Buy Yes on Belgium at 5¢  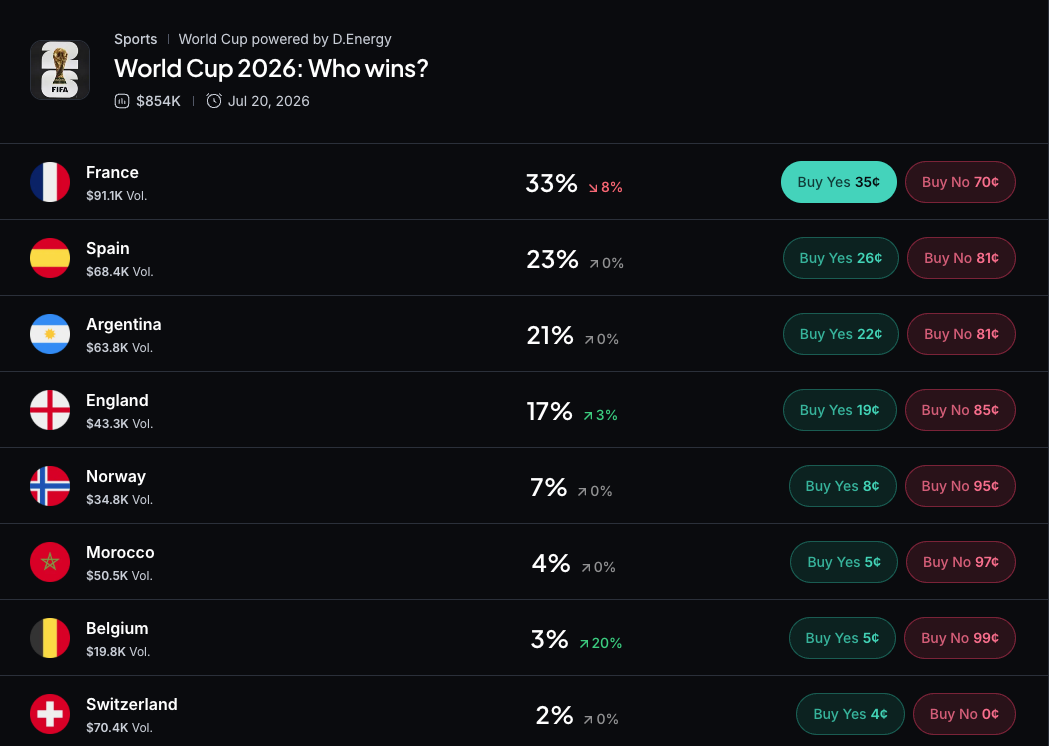coord(842,638)
